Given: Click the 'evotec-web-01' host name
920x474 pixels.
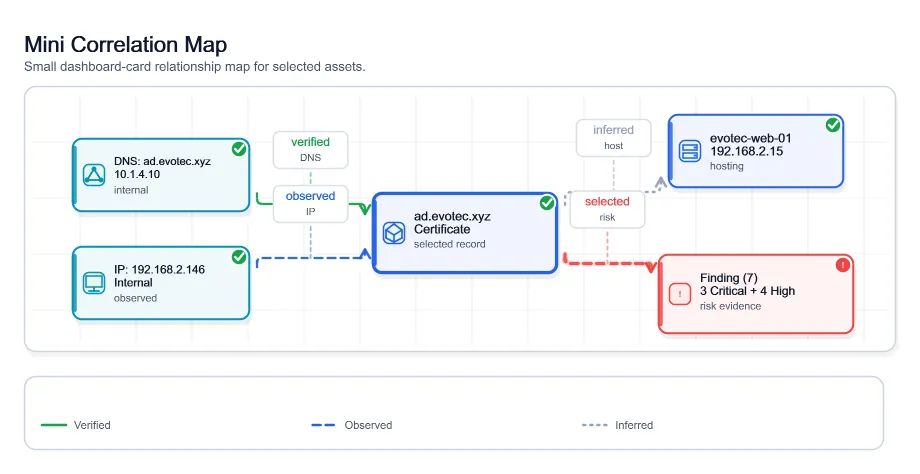Looking at the screenshot, I should click(x=750, y=138).
